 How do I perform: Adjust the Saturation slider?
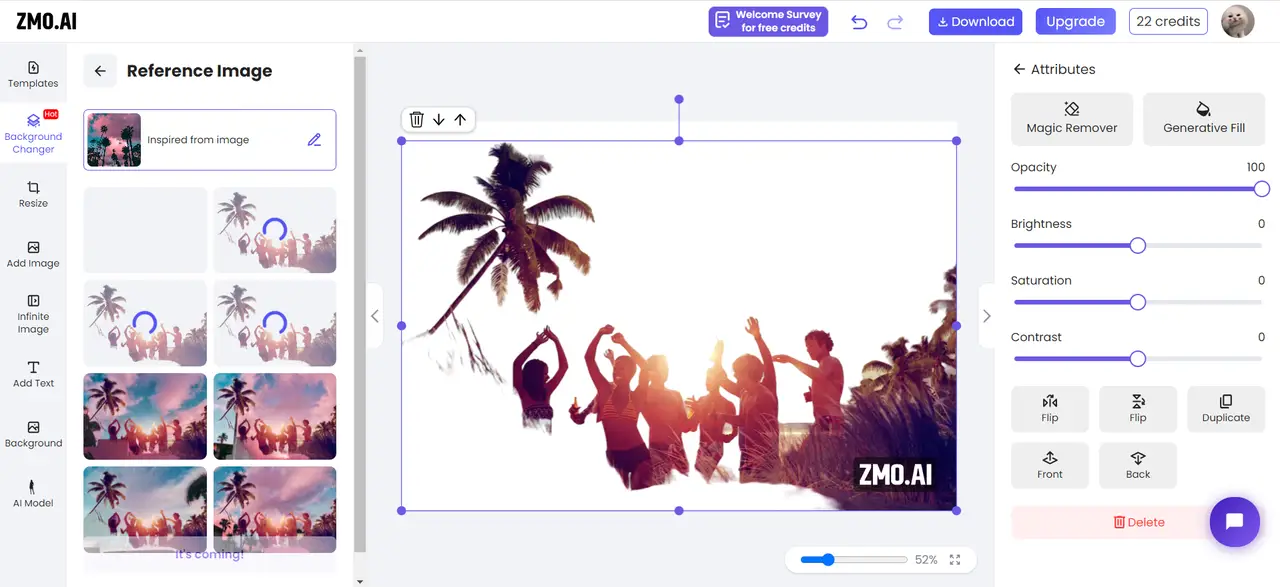coord(1138,302)
